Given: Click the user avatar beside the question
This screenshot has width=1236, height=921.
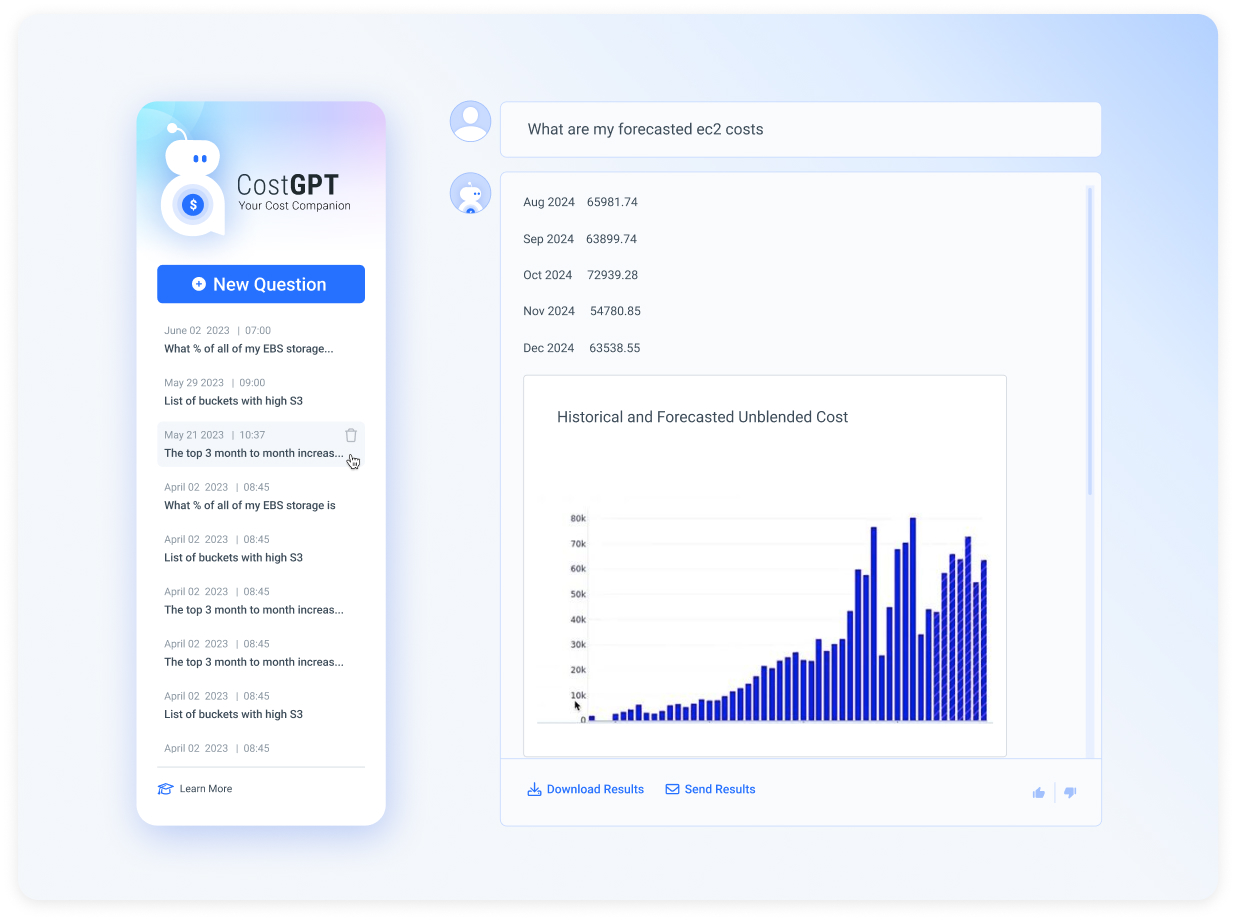Looking at the screenshot, I should point(470,120).
